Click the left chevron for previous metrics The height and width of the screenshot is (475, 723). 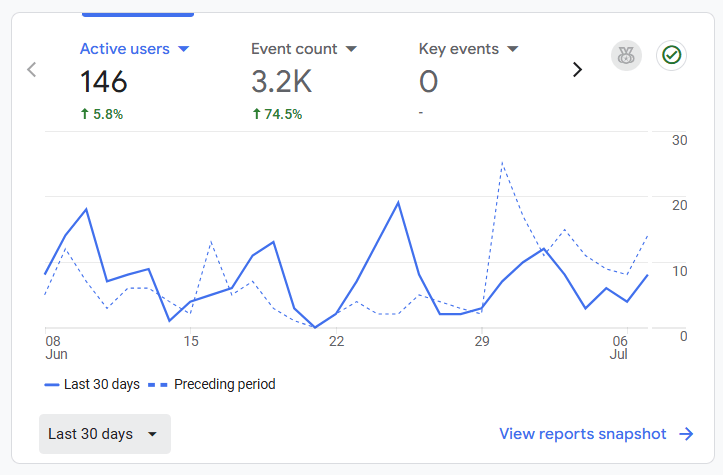coord(32,70)
